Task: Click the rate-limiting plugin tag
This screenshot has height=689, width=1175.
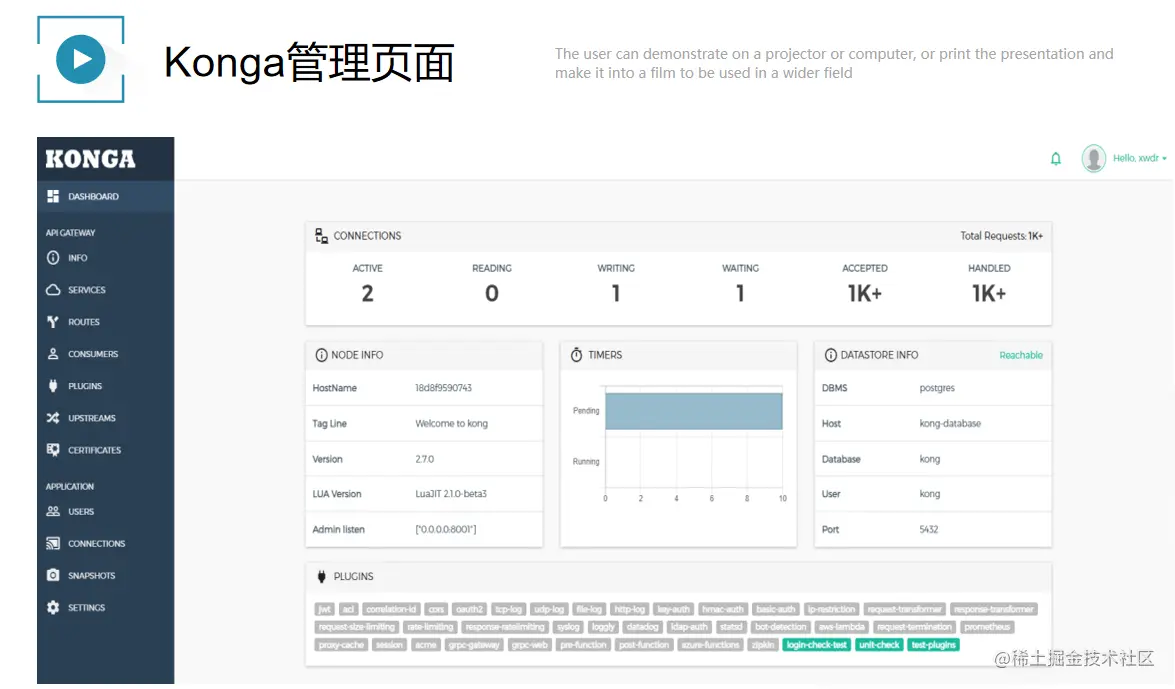Action: (429, 627)
